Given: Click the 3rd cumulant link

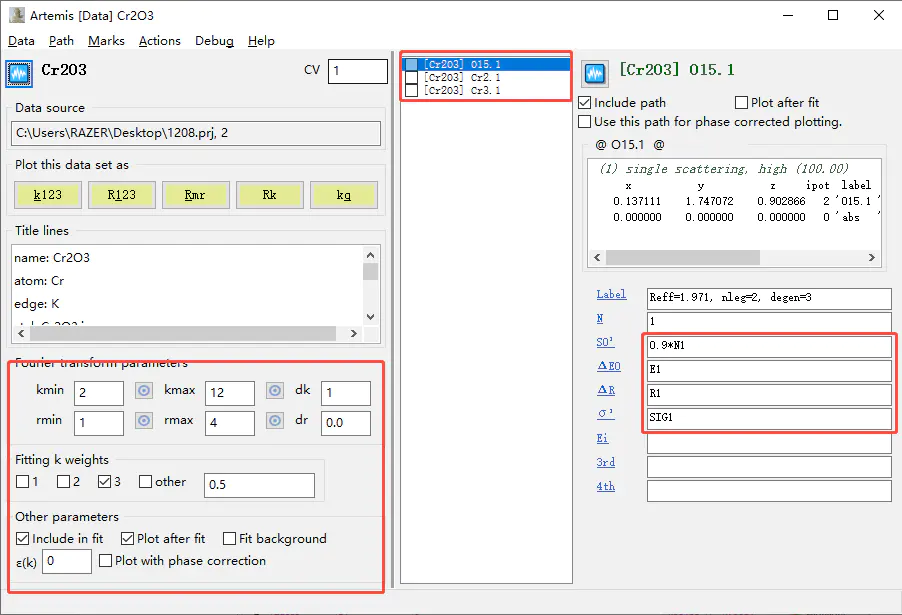Looking at the screenshot, I should 606,462.
